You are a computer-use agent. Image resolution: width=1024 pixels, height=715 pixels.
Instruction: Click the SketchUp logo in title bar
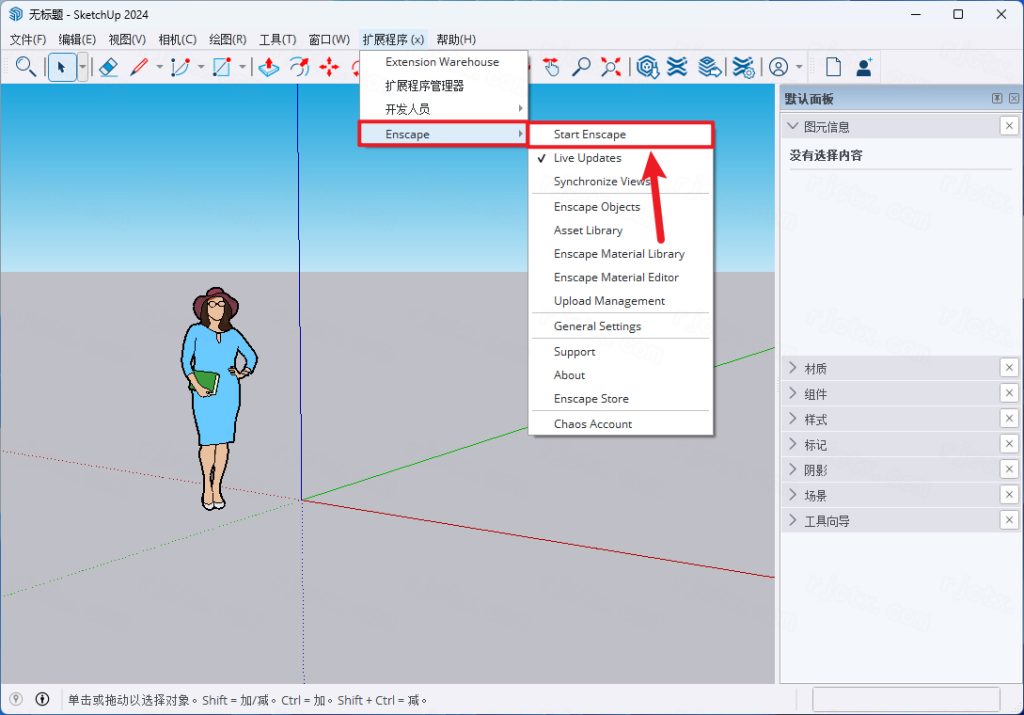[15, 14]
